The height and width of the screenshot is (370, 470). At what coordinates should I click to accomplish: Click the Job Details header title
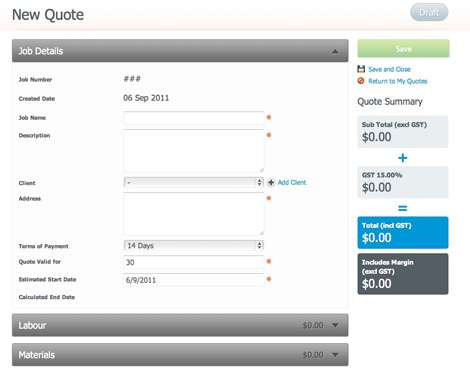pos(41,51)
